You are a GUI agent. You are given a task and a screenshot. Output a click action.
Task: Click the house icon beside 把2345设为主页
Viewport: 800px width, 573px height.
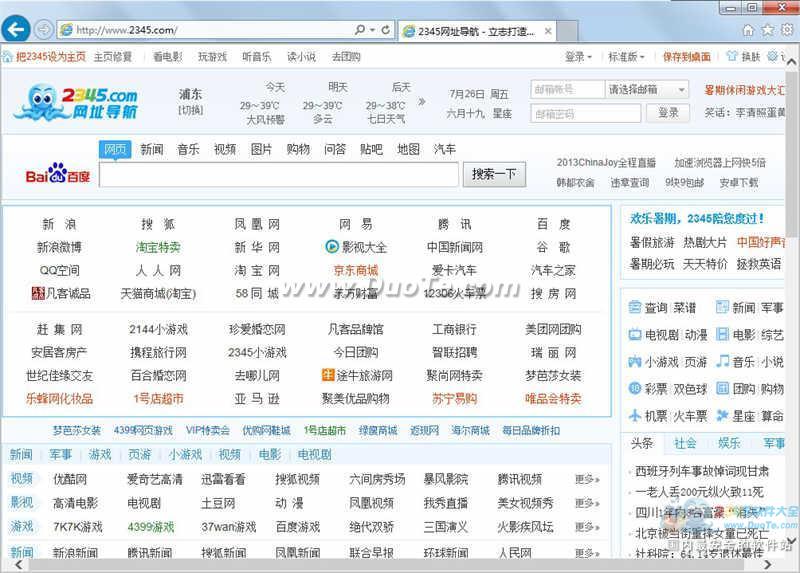pos(7,57)
